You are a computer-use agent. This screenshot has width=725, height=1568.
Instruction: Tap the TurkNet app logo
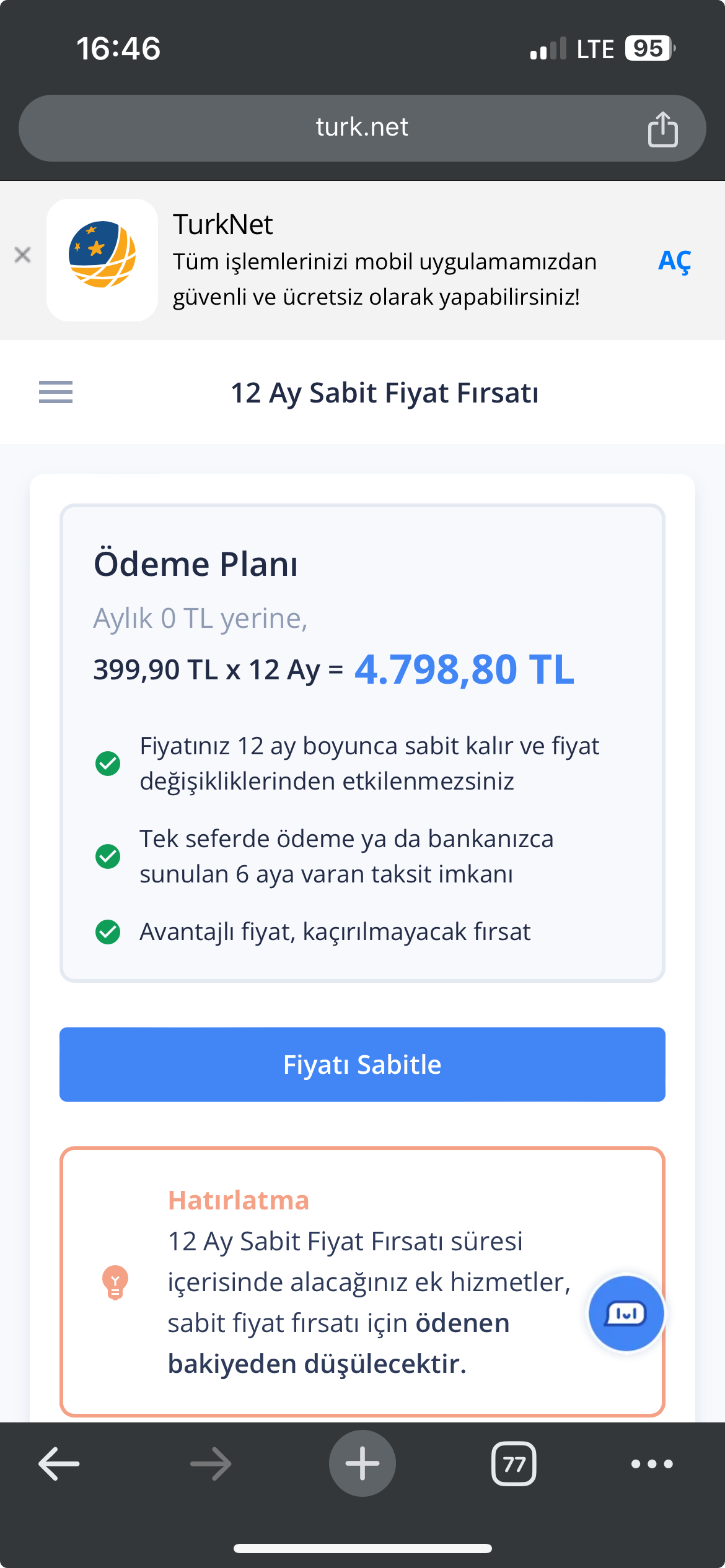pos(102,259)
